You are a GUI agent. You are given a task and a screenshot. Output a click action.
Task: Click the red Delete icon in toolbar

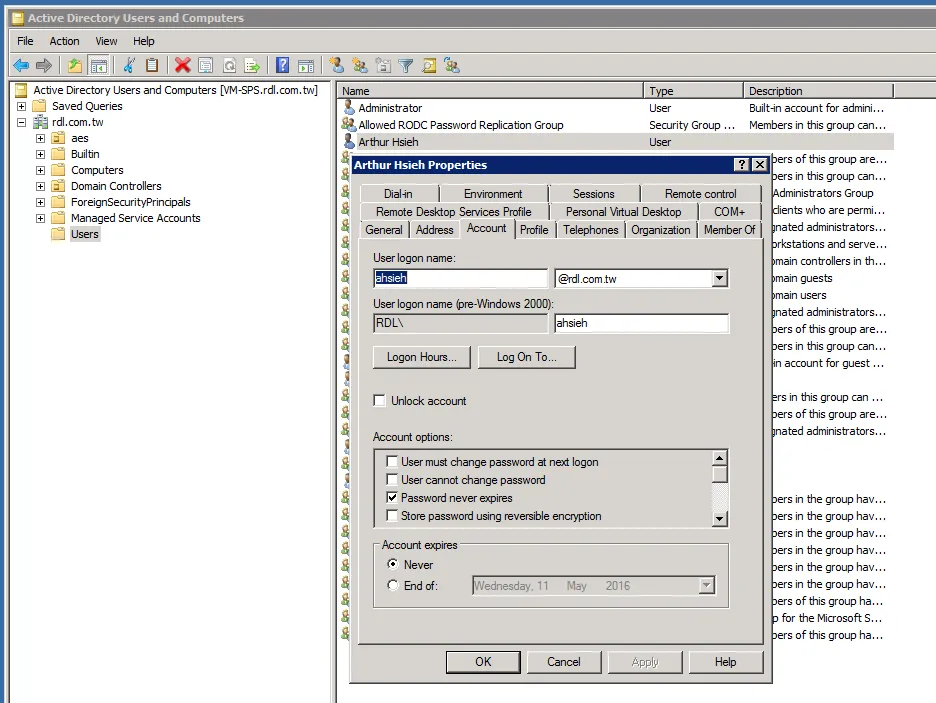(x=182, y=66)
